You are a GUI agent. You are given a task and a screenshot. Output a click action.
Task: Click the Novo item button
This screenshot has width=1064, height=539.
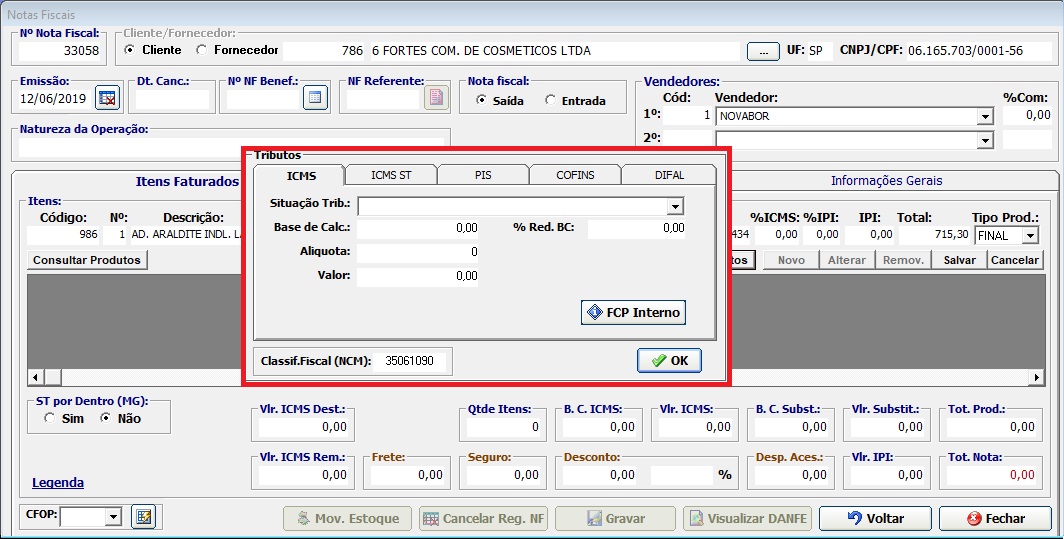click(791, 260)
